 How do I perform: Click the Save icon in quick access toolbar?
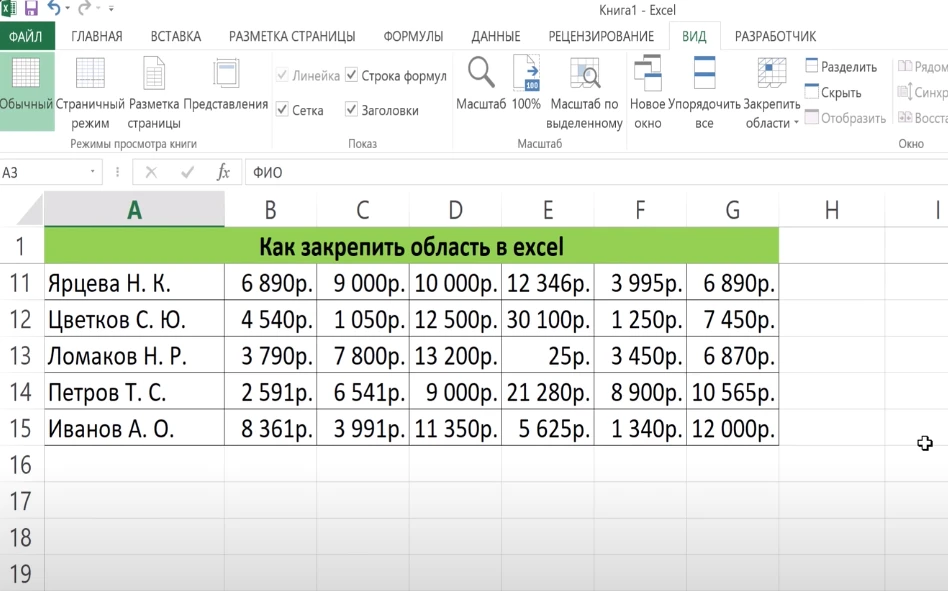pos(30,9)
